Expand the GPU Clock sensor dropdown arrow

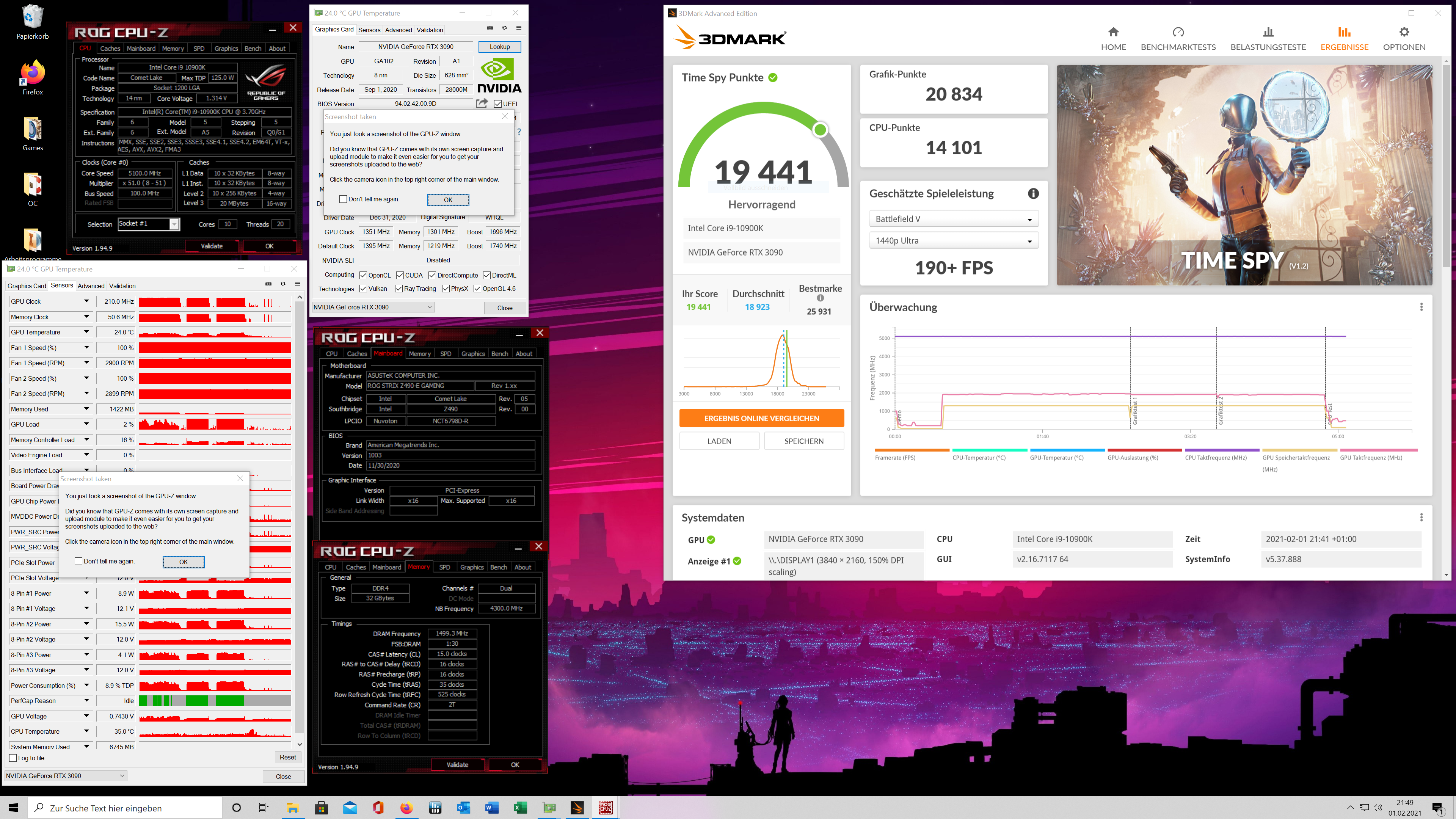point(86,301)
